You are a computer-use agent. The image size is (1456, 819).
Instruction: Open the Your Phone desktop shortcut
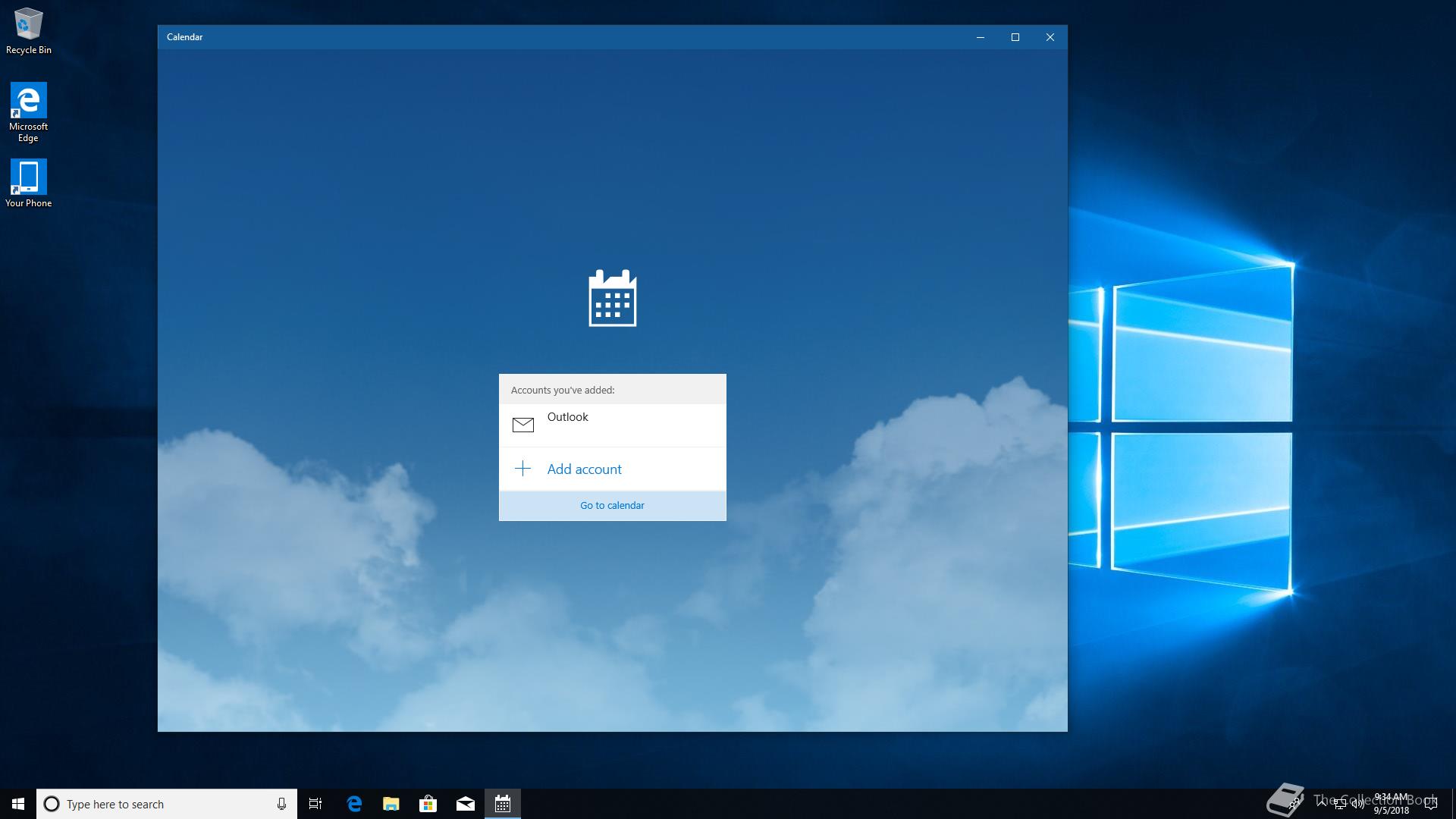pos(28,184)
